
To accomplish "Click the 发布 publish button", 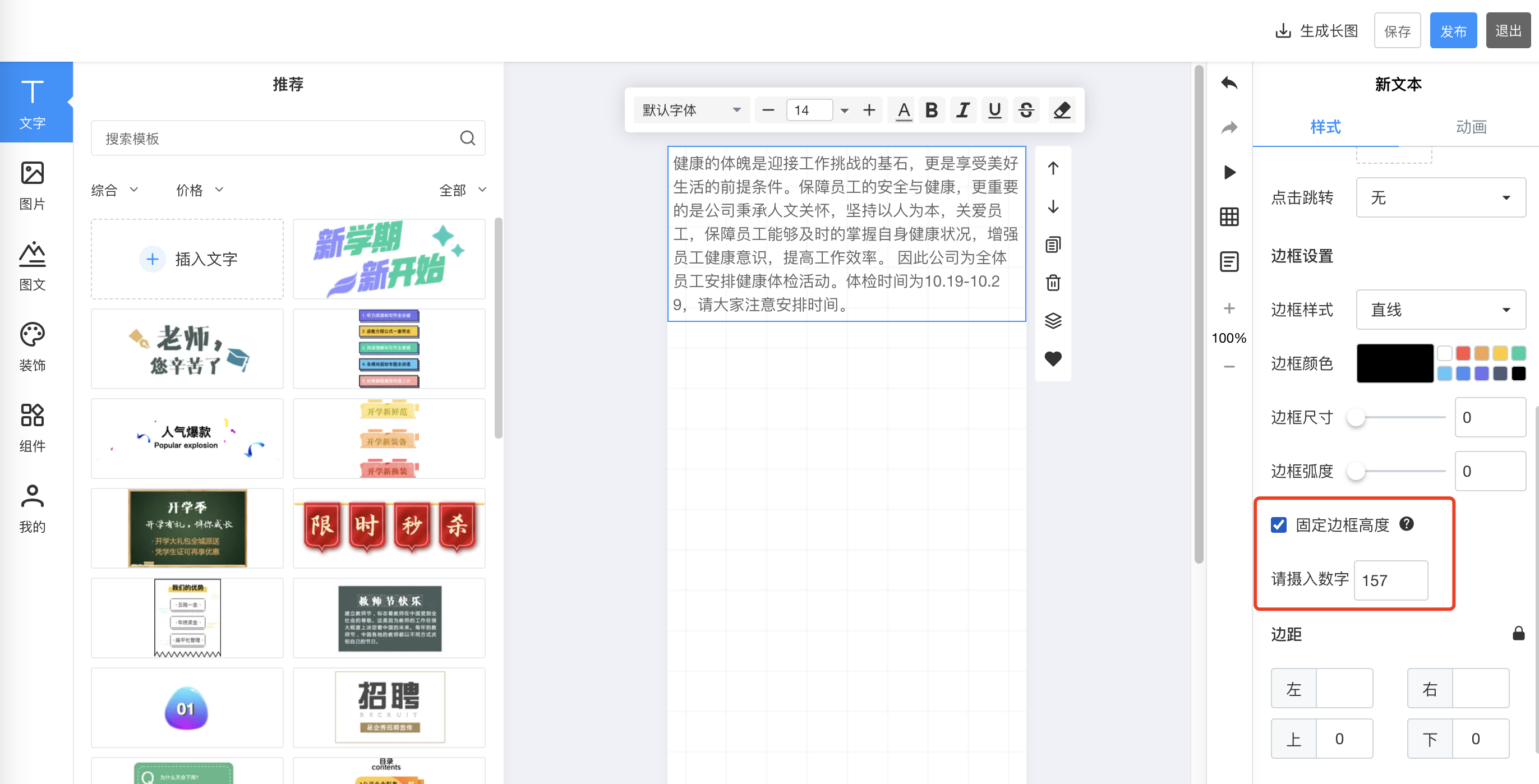I will point(1453,30).
